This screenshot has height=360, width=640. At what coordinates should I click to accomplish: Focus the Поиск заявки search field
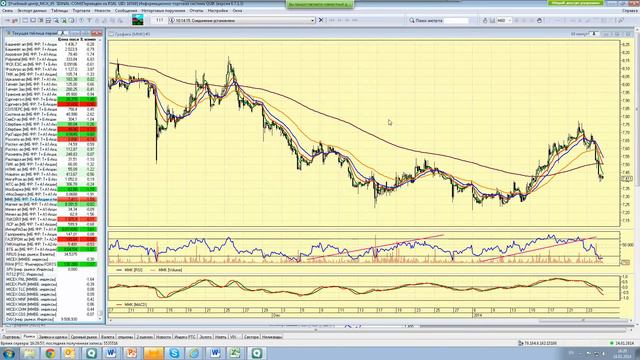[456, 20]
